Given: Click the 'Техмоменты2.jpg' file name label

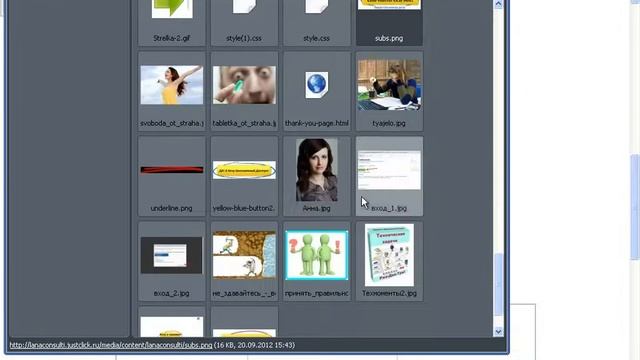Looking at the screenshot, I should tap(389, 293).
